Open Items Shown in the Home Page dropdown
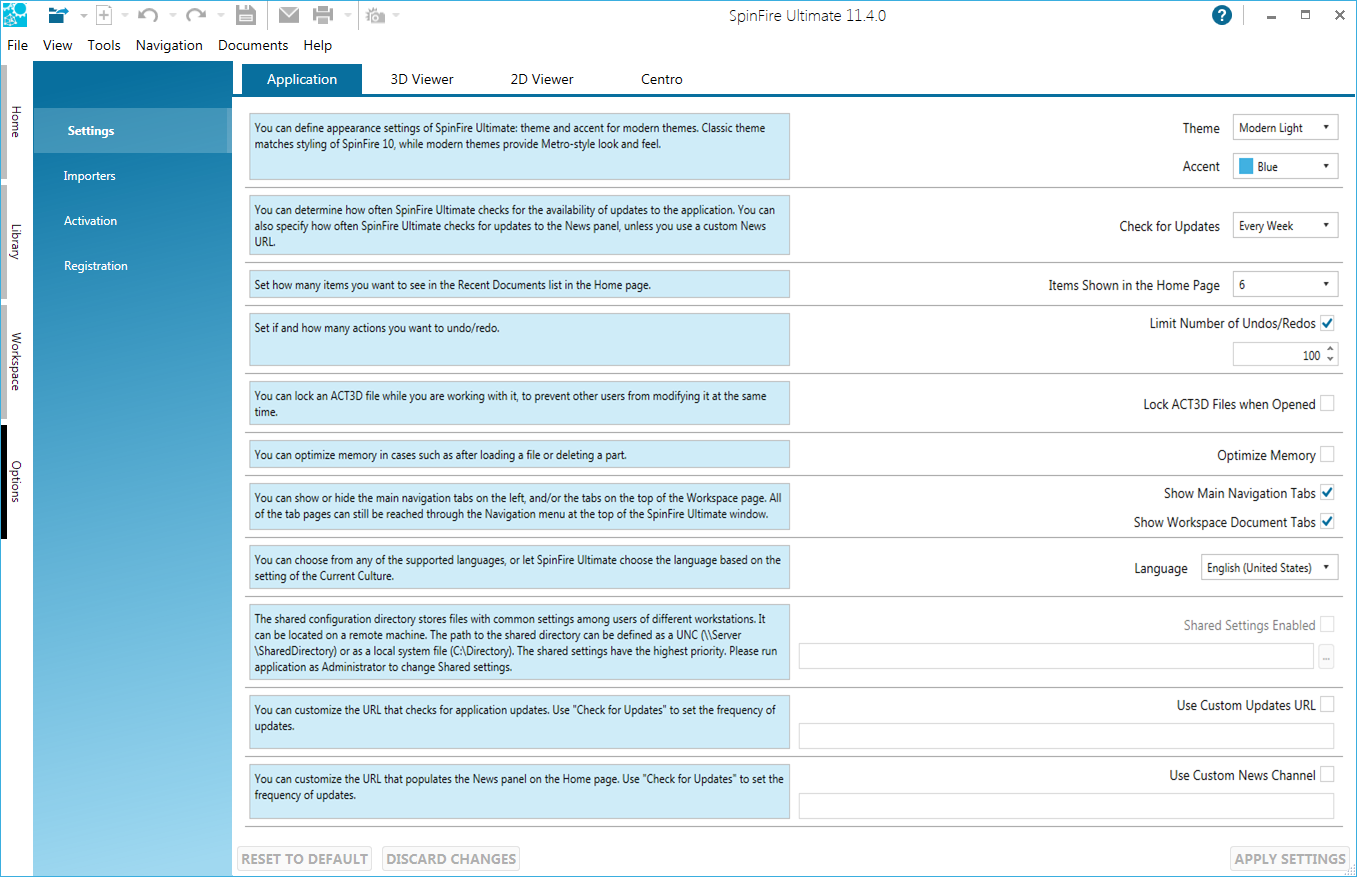This screenshot has width=1357, height=877. point(1285,285)
